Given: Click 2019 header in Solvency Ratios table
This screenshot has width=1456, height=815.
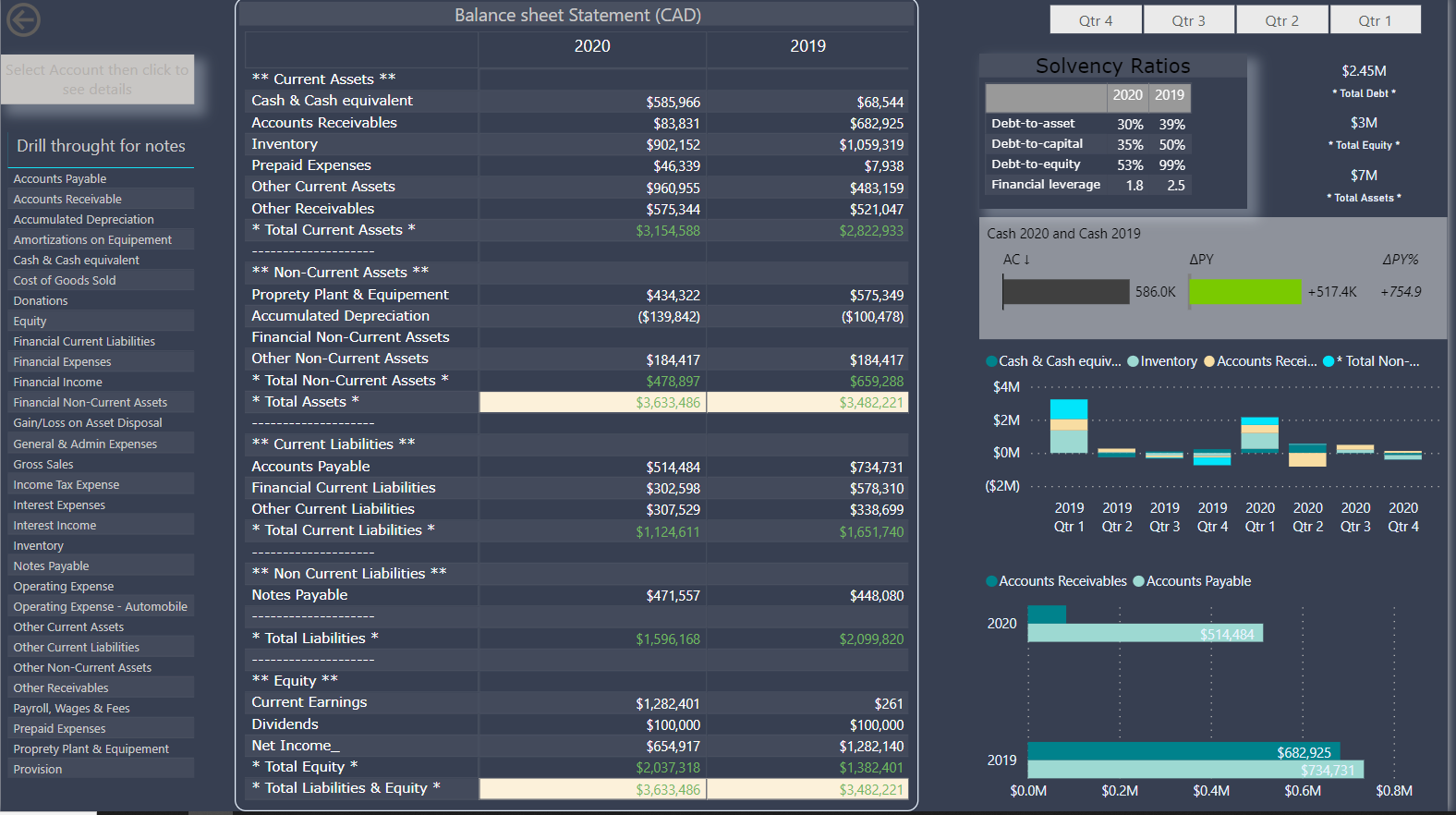Looking at the screenshot, I should [x=1169, y=95].
